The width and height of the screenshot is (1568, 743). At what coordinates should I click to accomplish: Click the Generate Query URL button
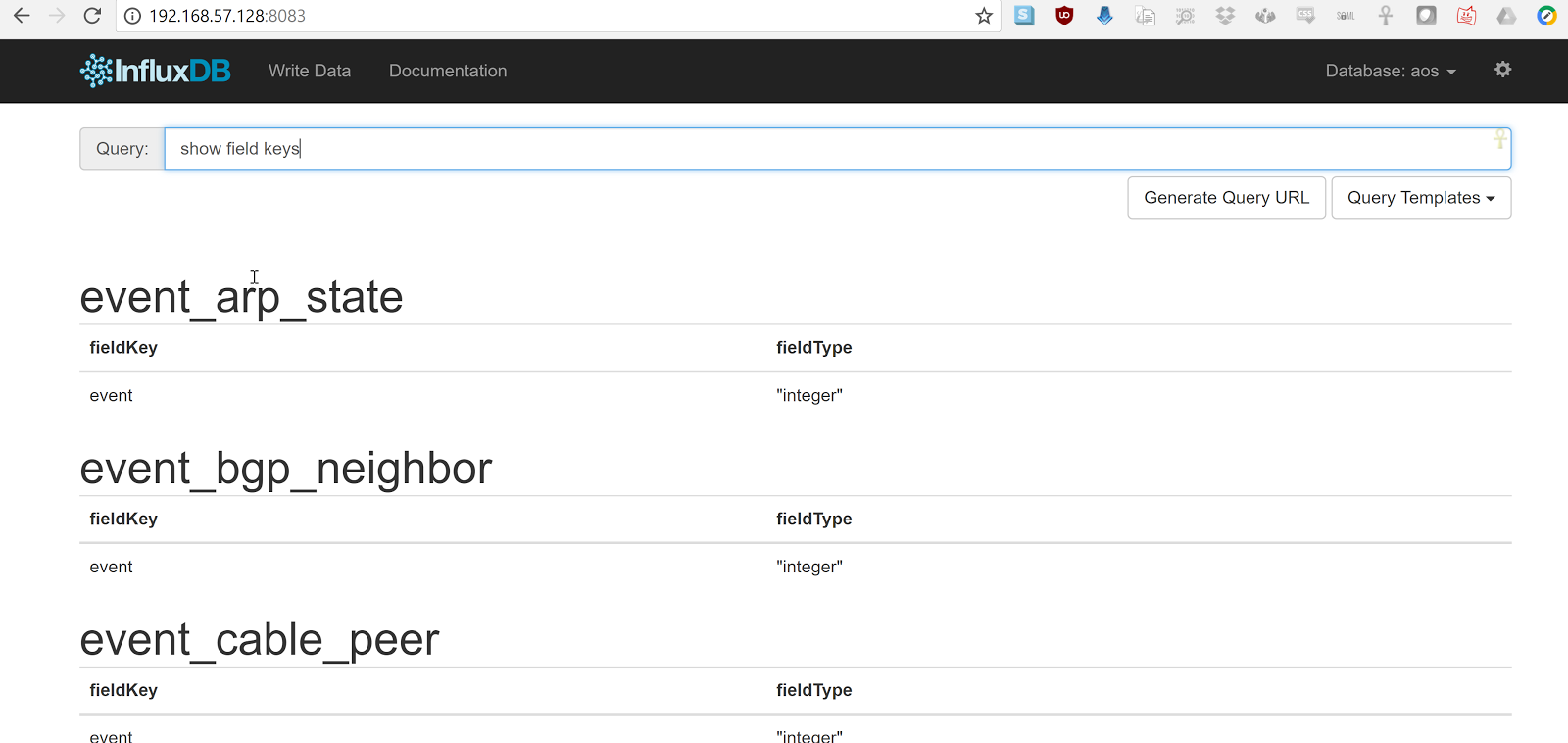click(x=1226, y=198)
